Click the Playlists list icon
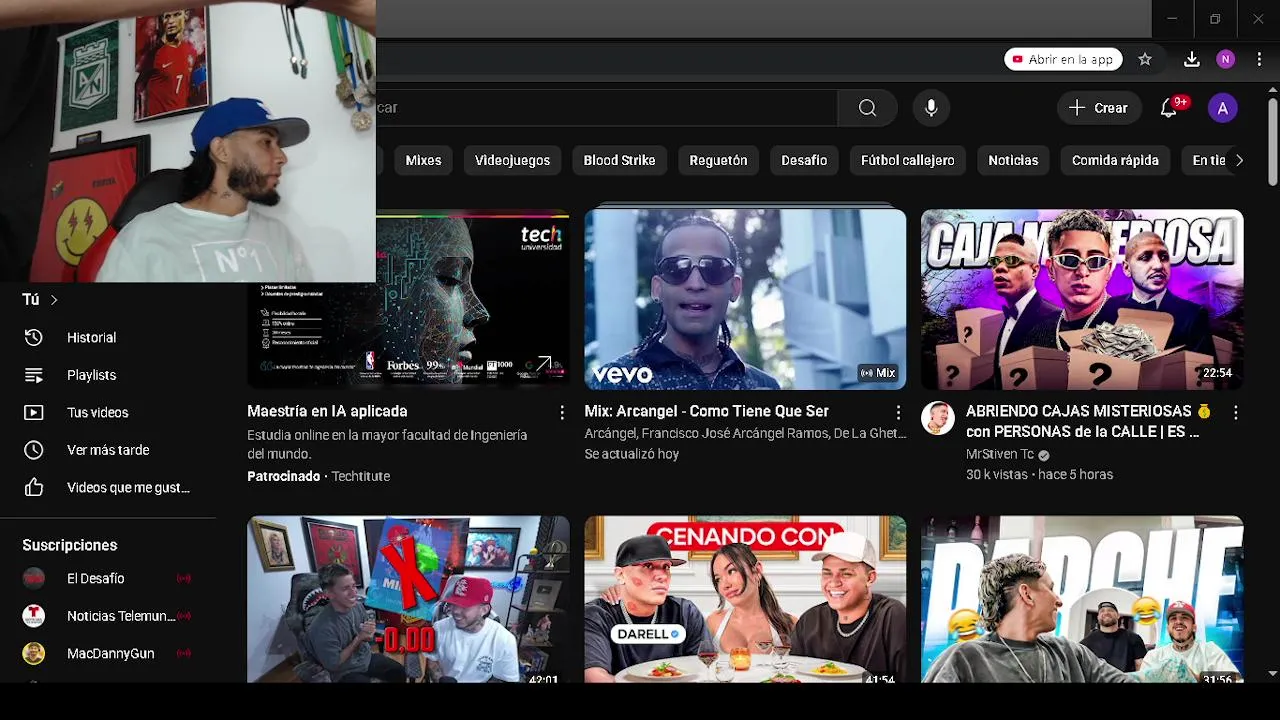 tap(34, 375)
